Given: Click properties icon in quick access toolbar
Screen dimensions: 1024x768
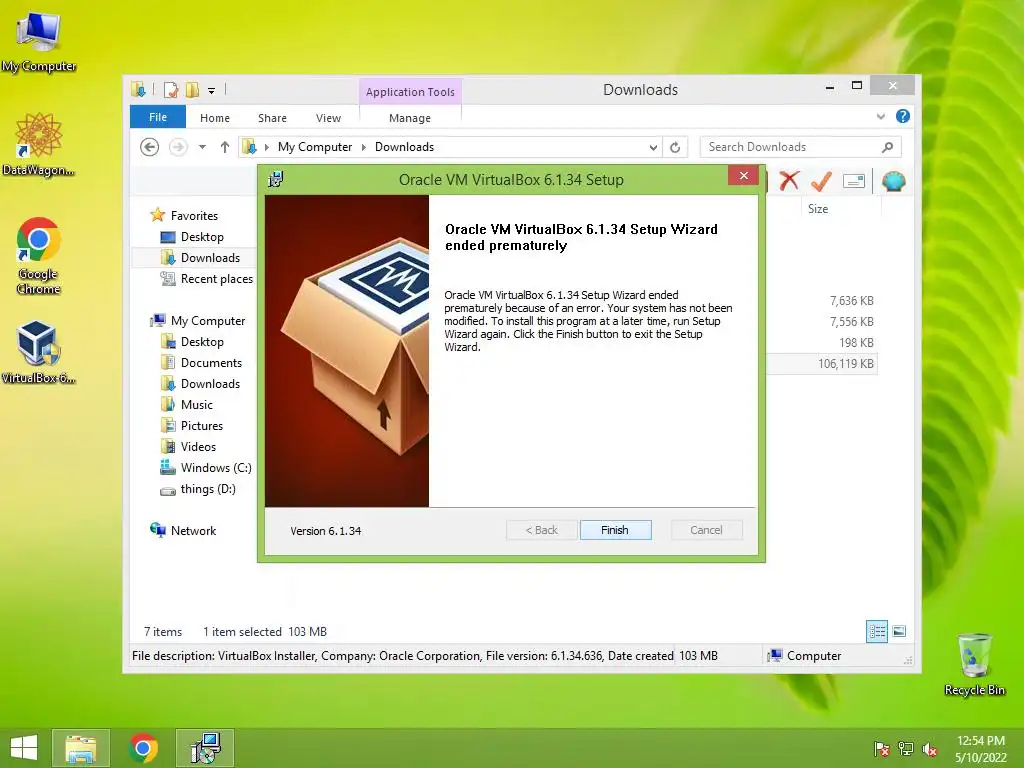Looking at the screenshot, I should [x=171, y=90].
